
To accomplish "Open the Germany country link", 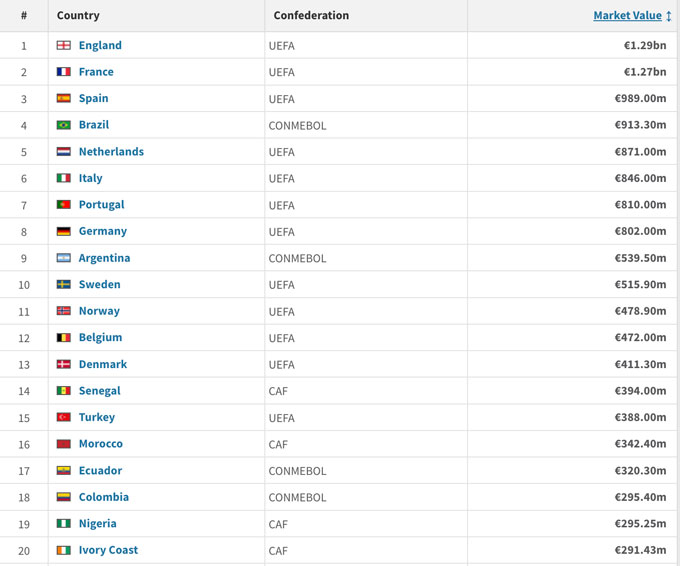I will coord(103,231).
